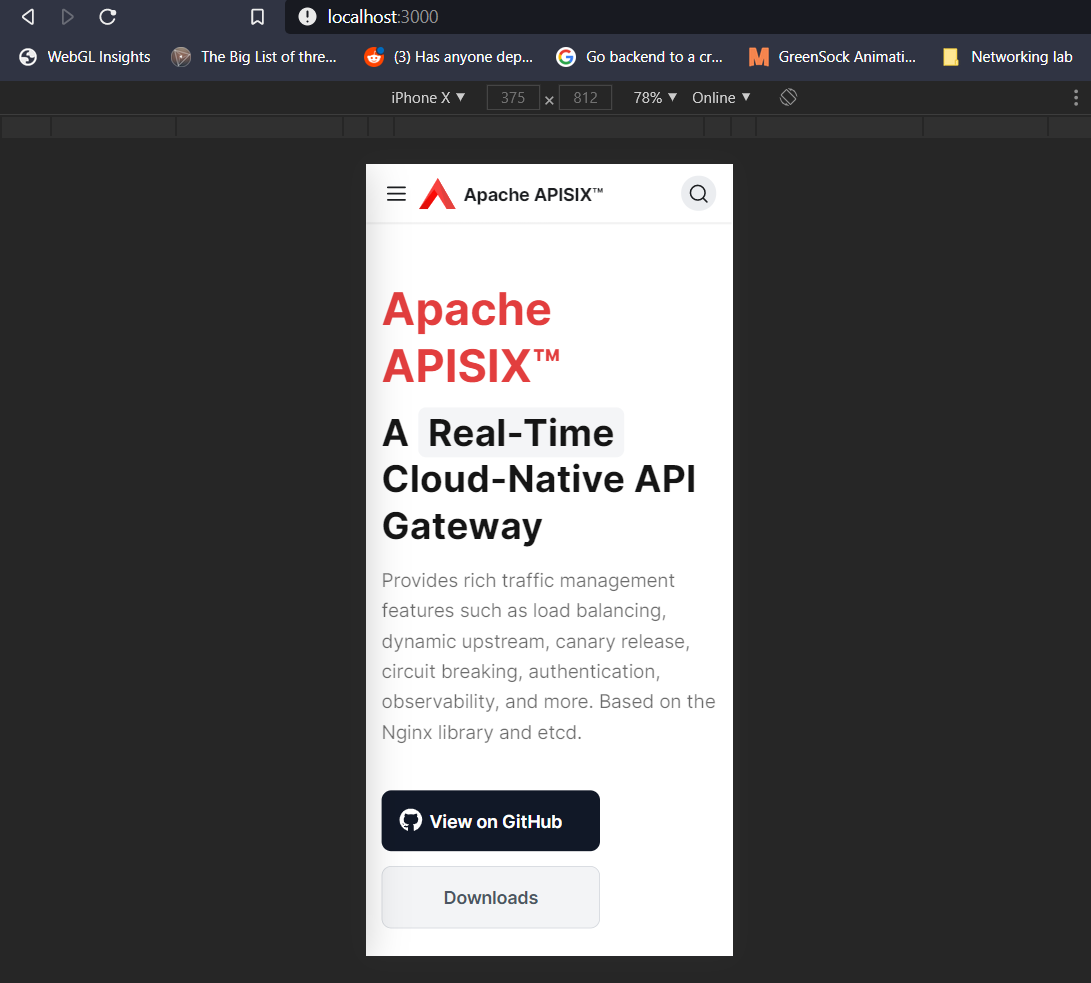Click the media query ruler bar
The width and height of the screenshot is (1091, 983).
(x=546, y=127)
